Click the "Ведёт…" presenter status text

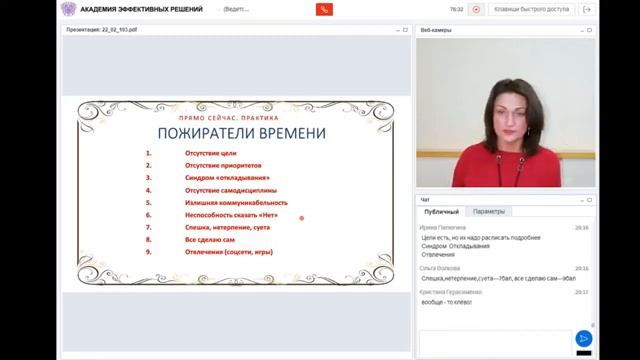[x=236, y=9]
